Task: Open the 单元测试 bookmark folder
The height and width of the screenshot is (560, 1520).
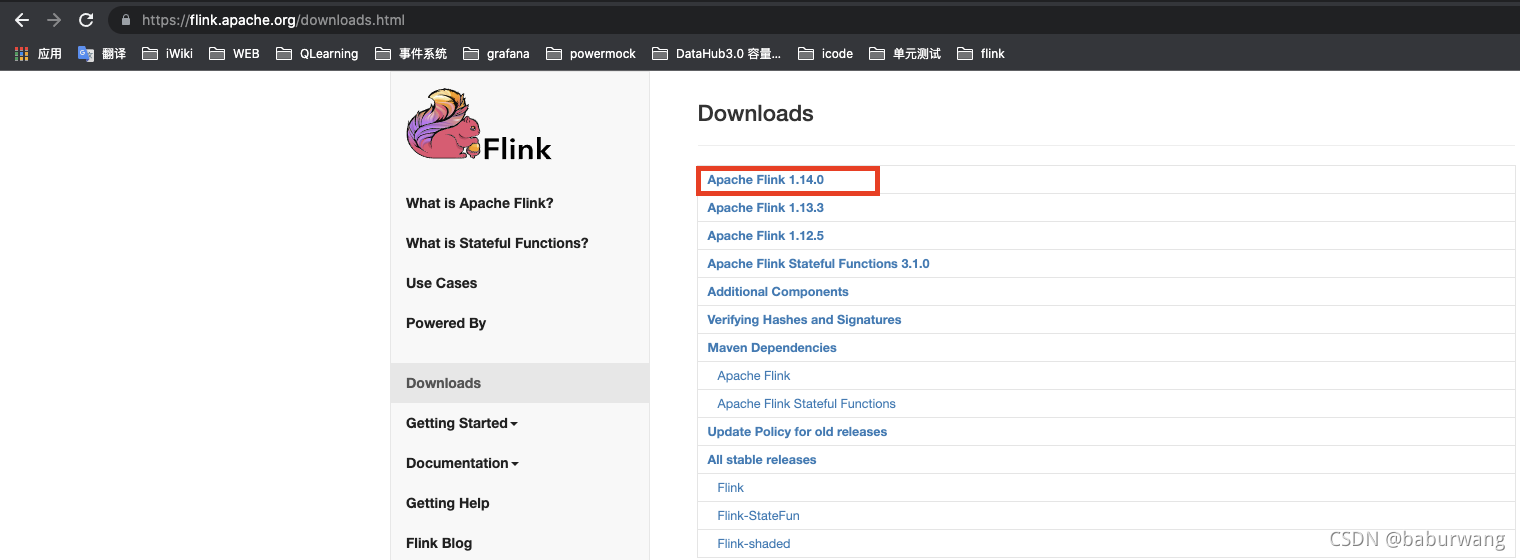Action: (x=905, y=54)
